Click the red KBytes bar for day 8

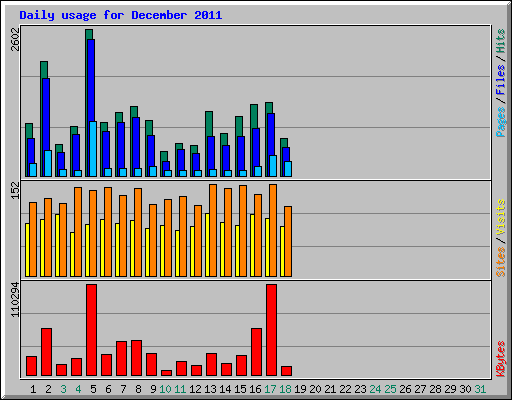coord(136,358)
